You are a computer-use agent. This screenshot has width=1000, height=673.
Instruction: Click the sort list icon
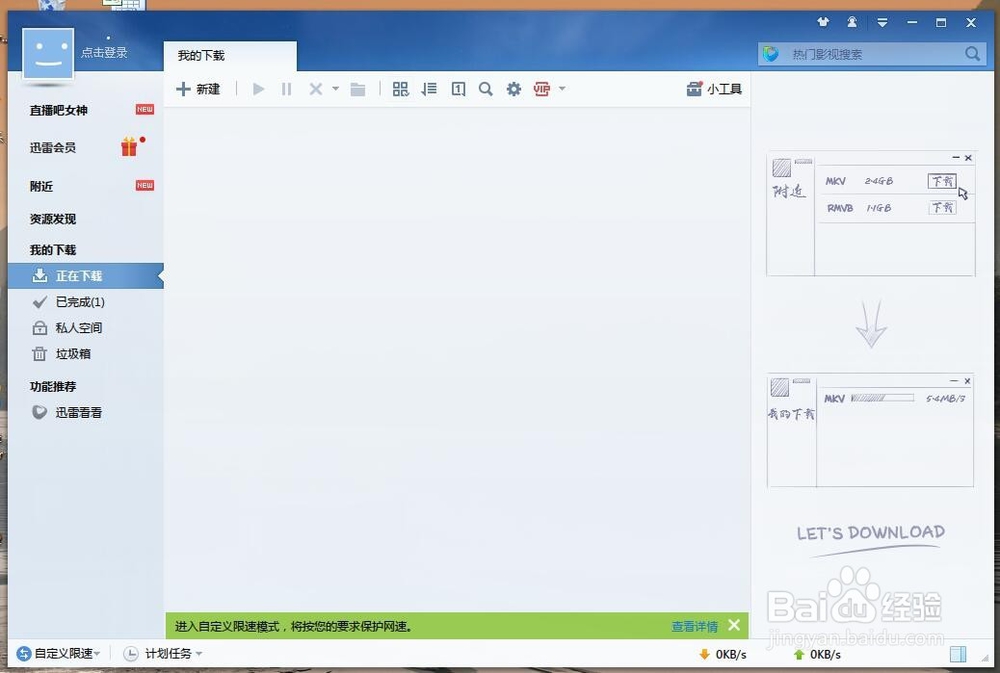(429, 89)
